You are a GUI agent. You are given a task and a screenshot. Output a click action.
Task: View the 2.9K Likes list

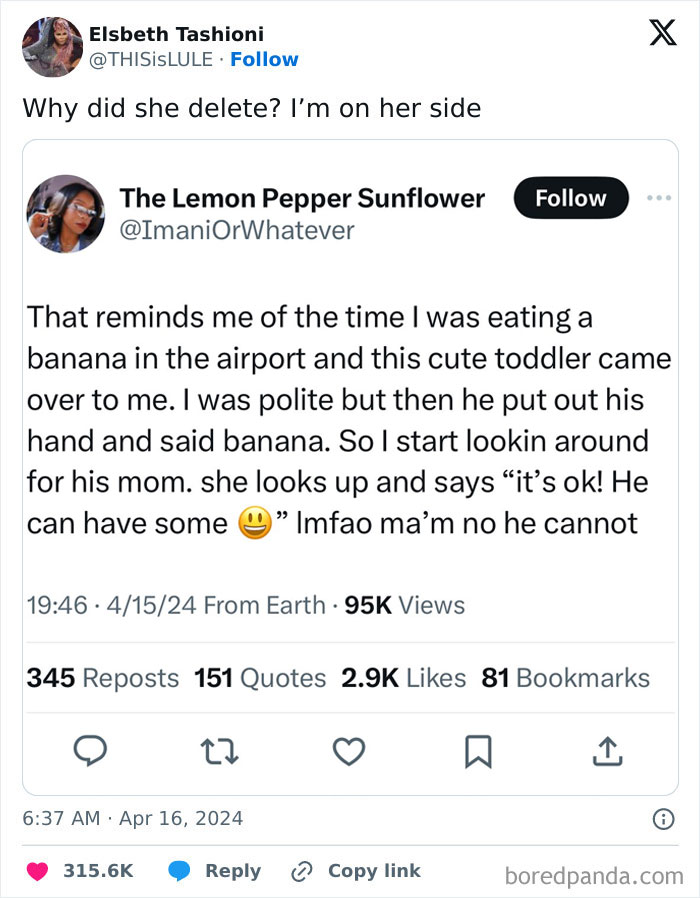click(x=405, y=677)
